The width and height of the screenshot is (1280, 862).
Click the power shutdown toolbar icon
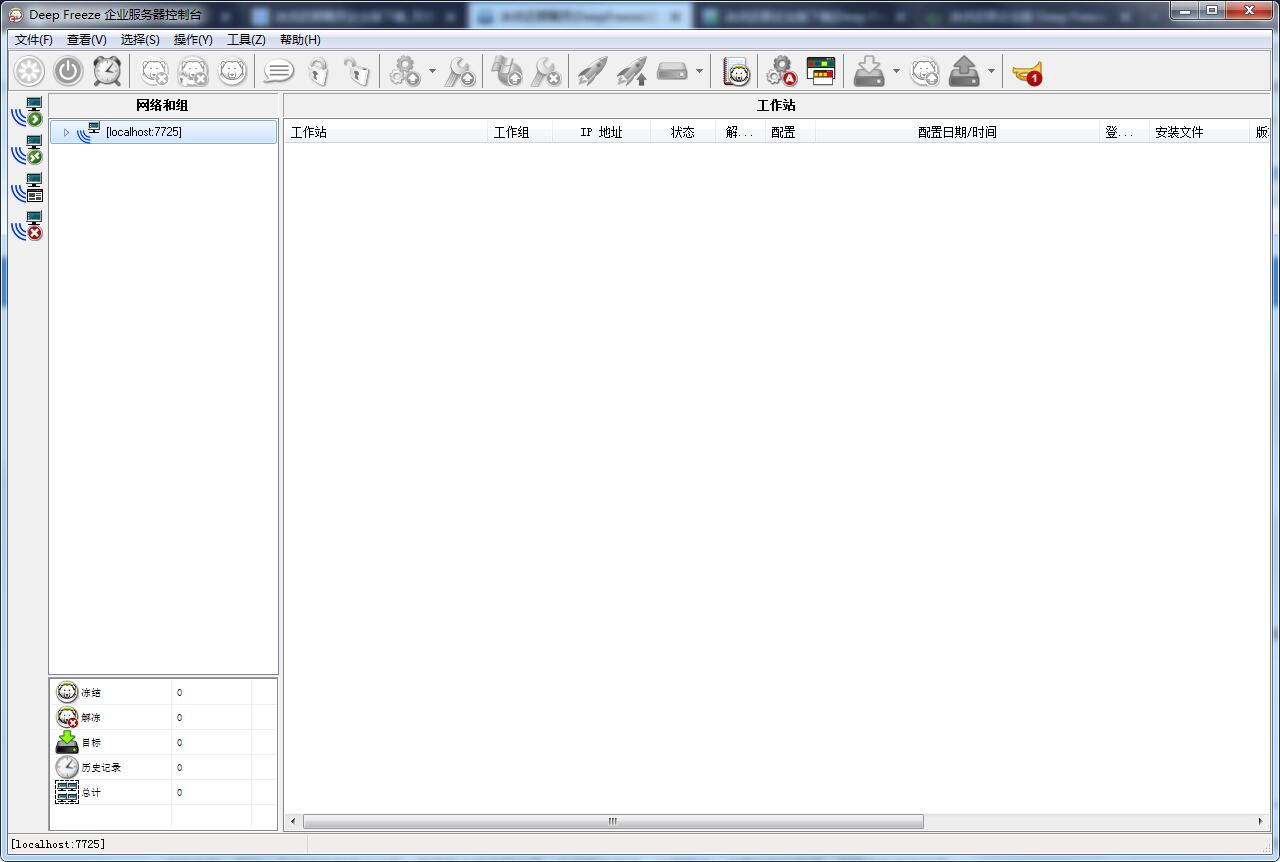68,71
